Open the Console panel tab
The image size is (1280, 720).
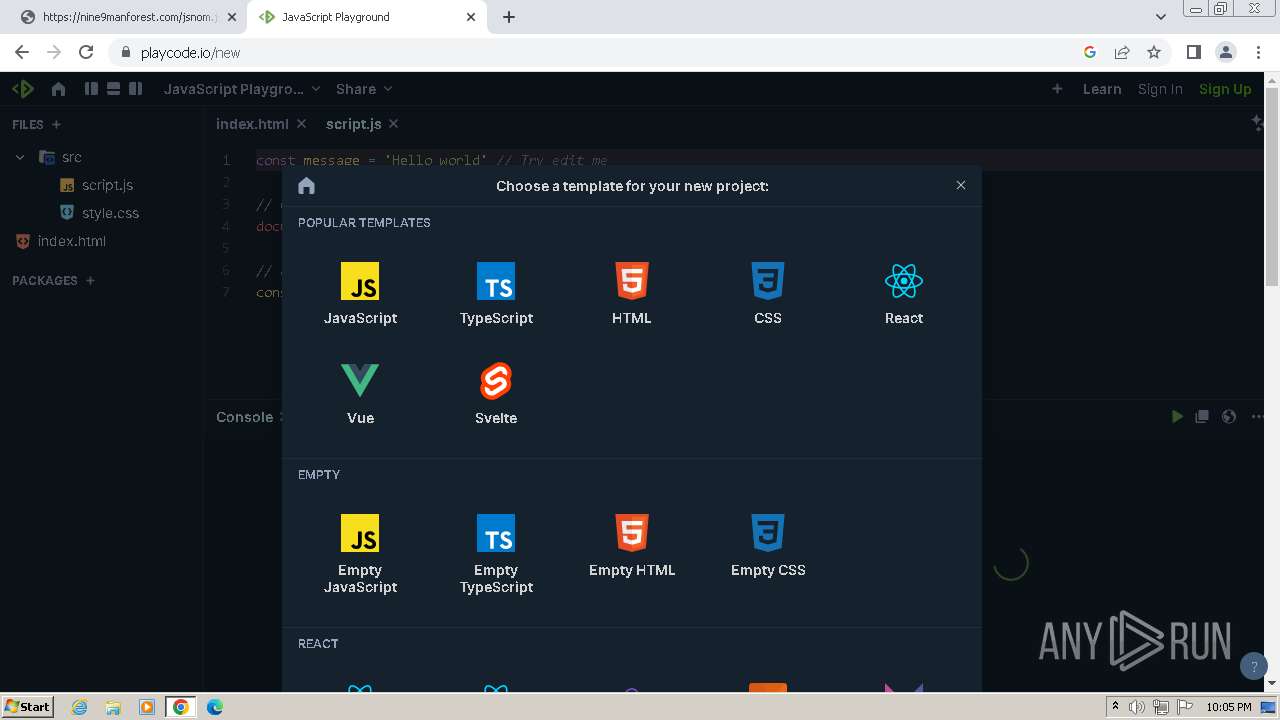tap(244, 417)
